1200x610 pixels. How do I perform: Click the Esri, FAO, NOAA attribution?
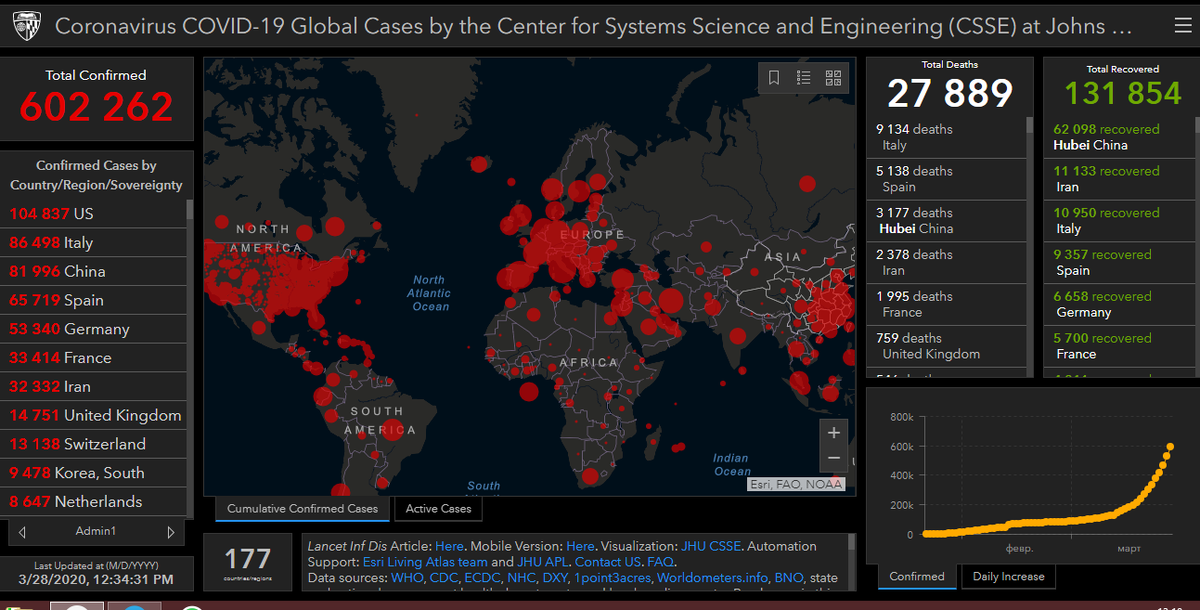796,484
